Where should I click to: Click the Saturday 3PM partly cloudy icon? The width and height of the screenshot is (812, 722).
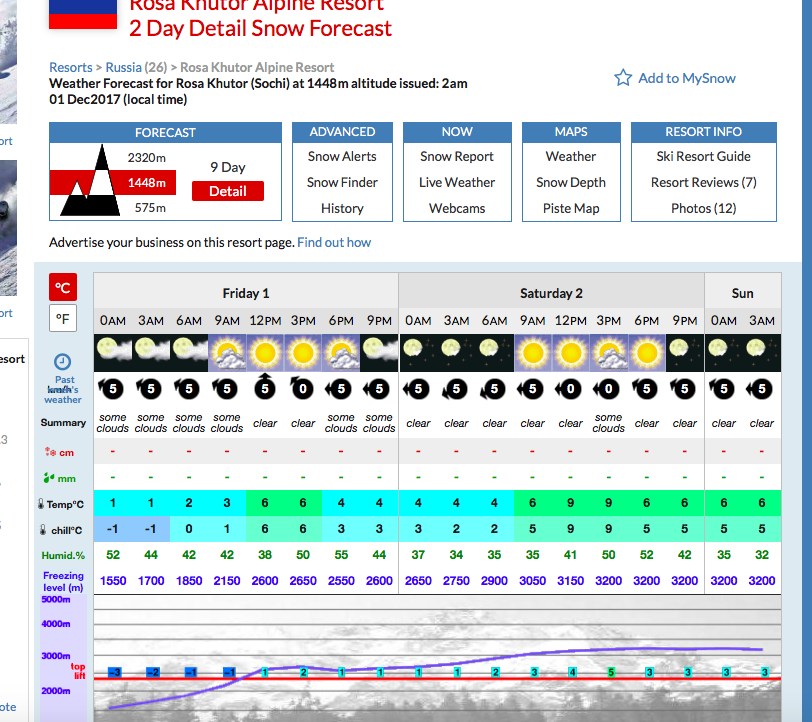[x=608, y=353]
